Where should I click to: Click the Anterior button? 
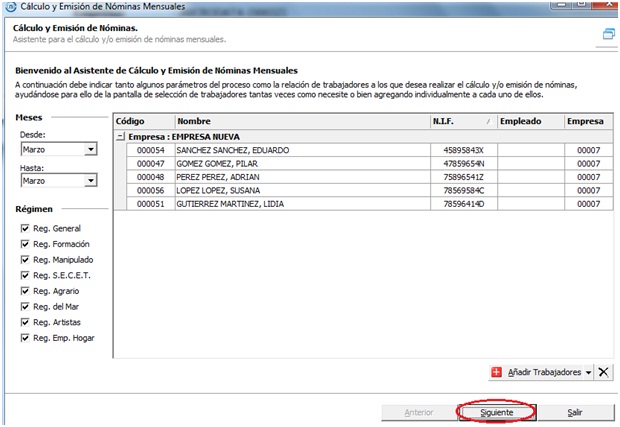coord(419,413)
